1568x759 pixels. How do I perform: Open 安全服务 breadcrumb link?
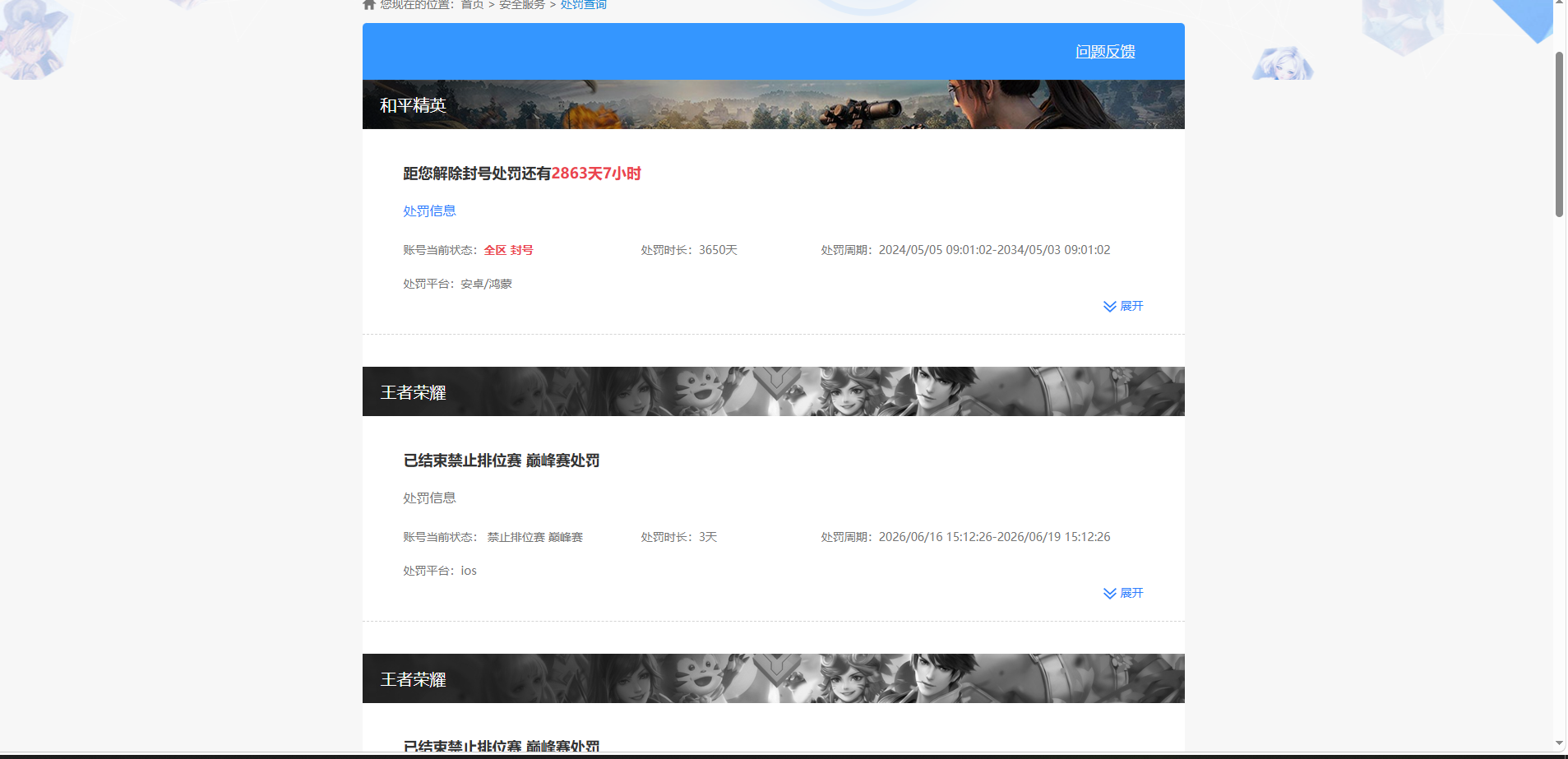click(x=522, y=4)
